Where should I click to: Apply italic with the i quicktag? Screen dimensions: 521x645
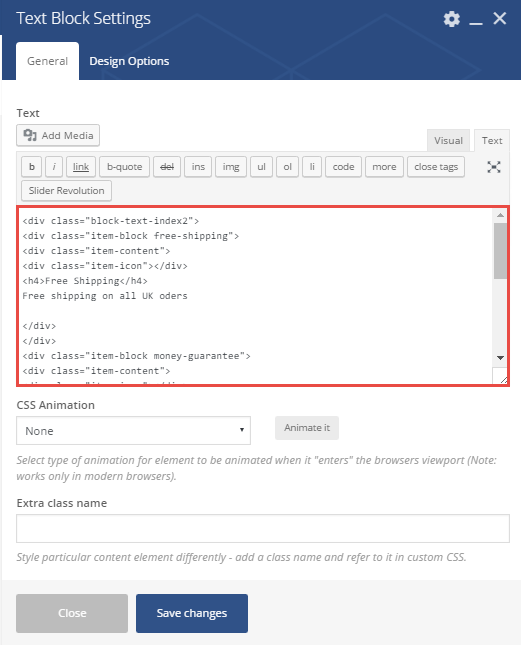pyautogui.click(x=54, y=167)
